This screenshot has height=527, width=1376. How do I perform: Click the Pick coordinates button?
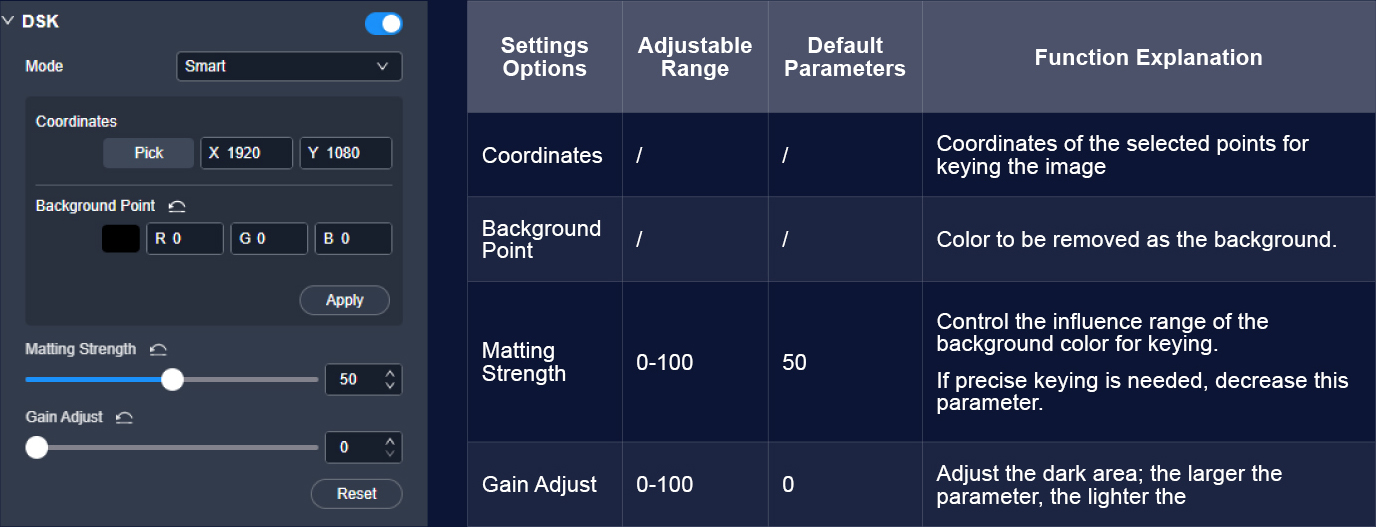tap(149, 153)
